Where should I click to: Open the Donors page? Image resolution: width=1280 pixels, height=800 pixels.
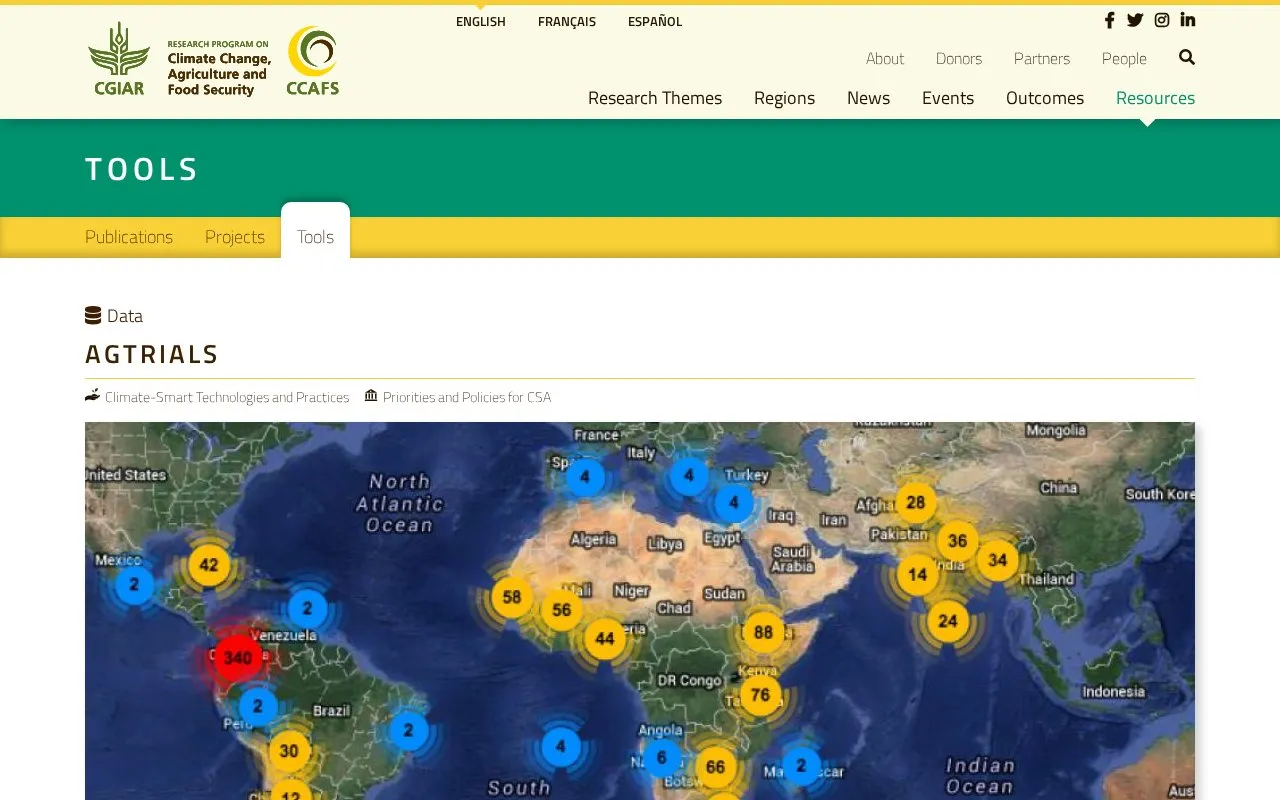click(959, 59)
